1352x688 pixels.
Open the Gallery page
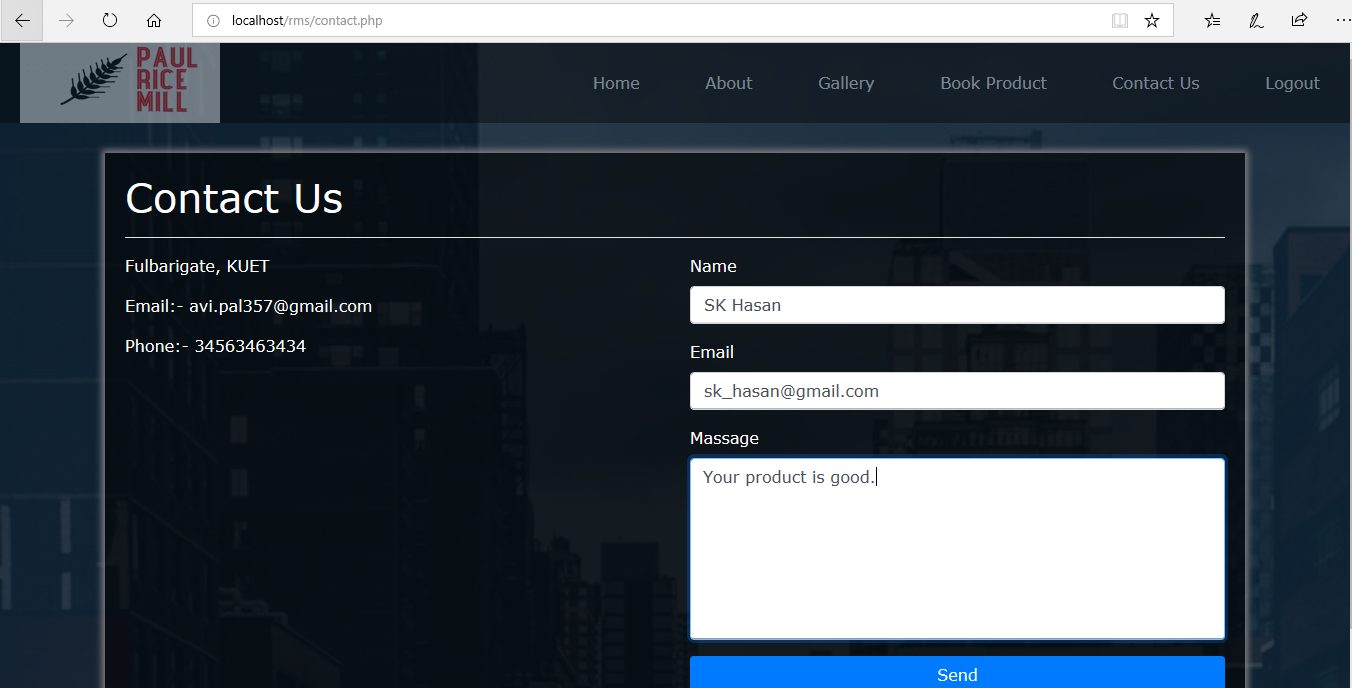click(846, 83)
